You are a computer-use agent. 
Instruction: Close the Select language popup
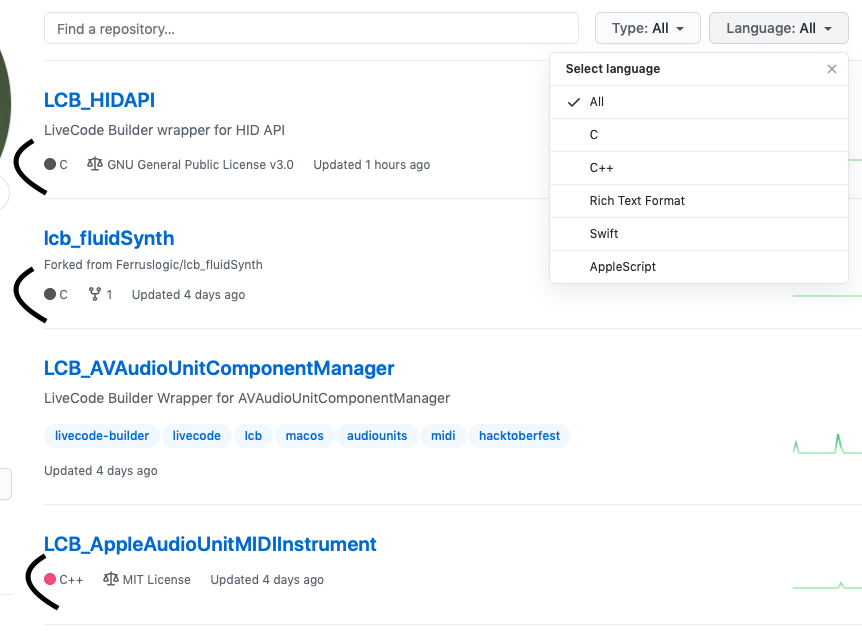pos(831,69)
